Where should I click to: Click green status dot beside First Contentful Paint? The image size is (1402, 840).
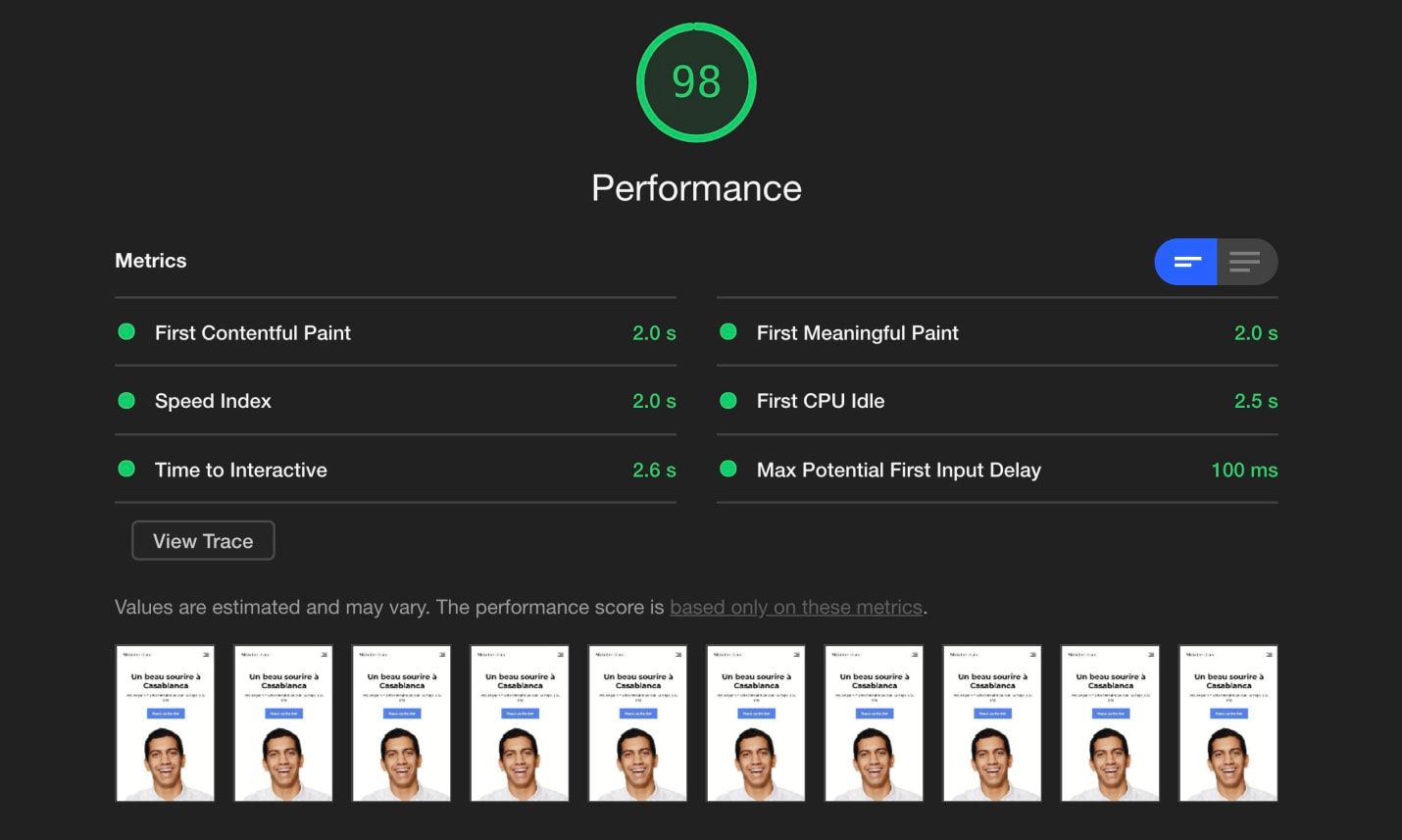[126, 332]
